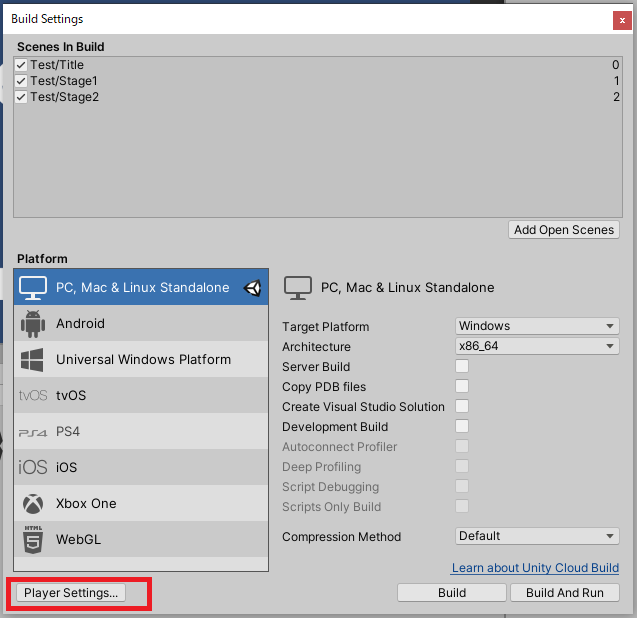Image resolution: width=637 pixels, height=618 pixels.
Task: Uncheck the Test/Title scene checkbox
Action: [x=21, y=65]
